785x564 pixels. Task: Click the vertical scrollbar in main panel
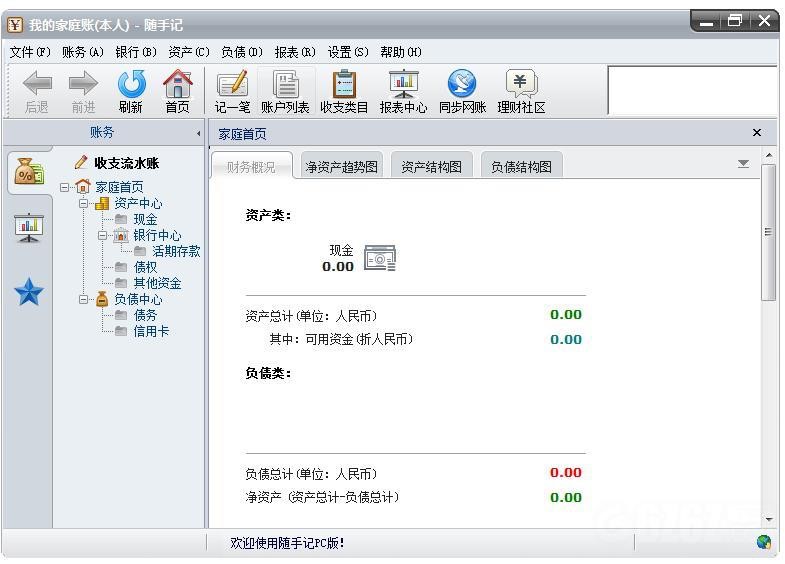(x=768, y=232)
